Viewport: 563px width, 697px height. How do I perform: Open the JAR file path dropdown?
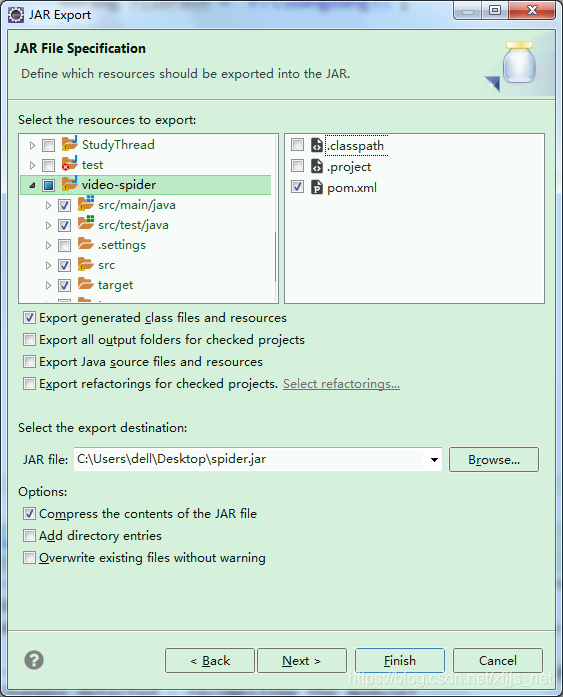coord(434,460)
